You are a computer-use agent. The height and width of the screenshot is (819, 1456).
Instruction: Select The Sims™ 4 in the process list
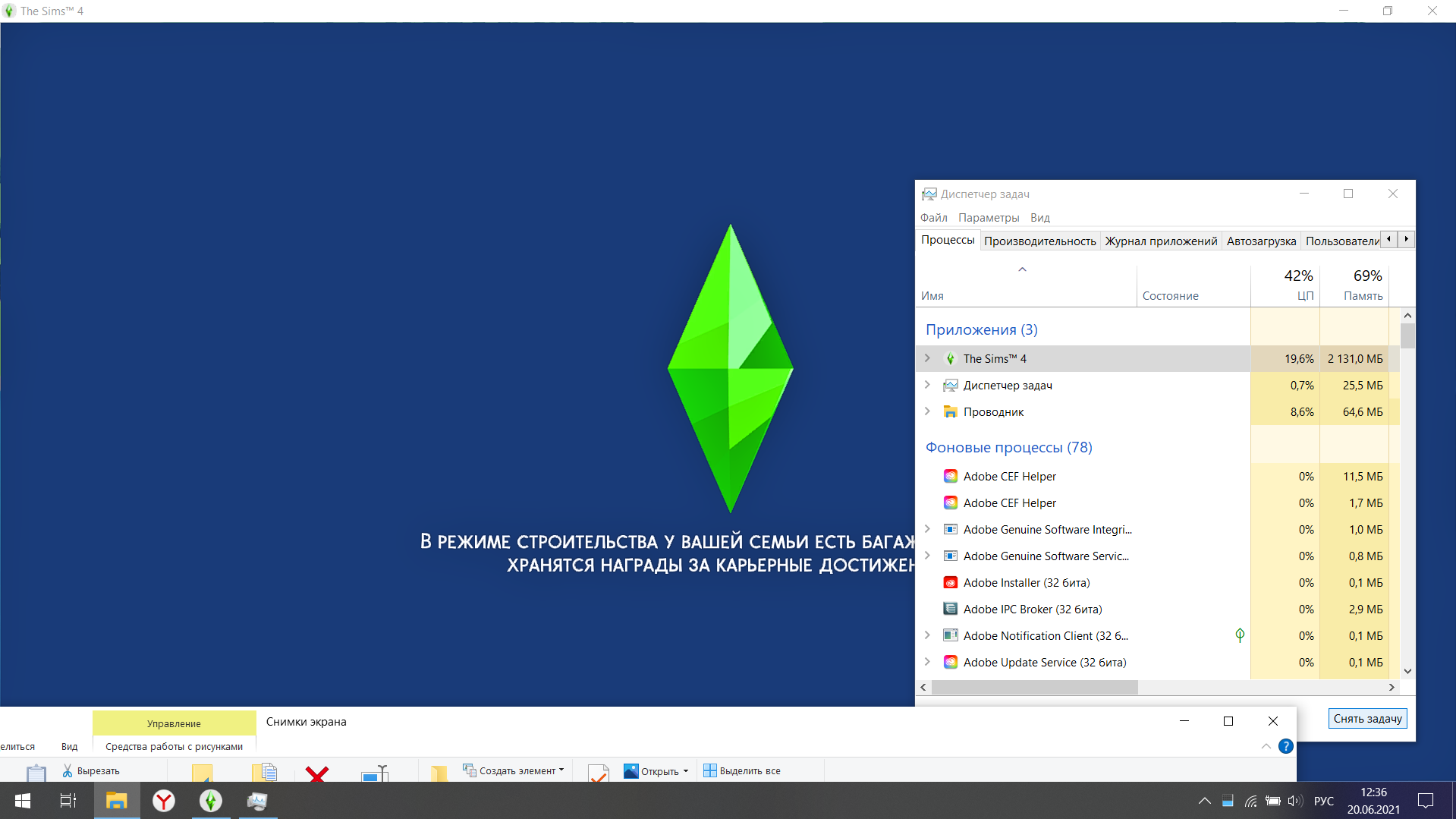1158,358
